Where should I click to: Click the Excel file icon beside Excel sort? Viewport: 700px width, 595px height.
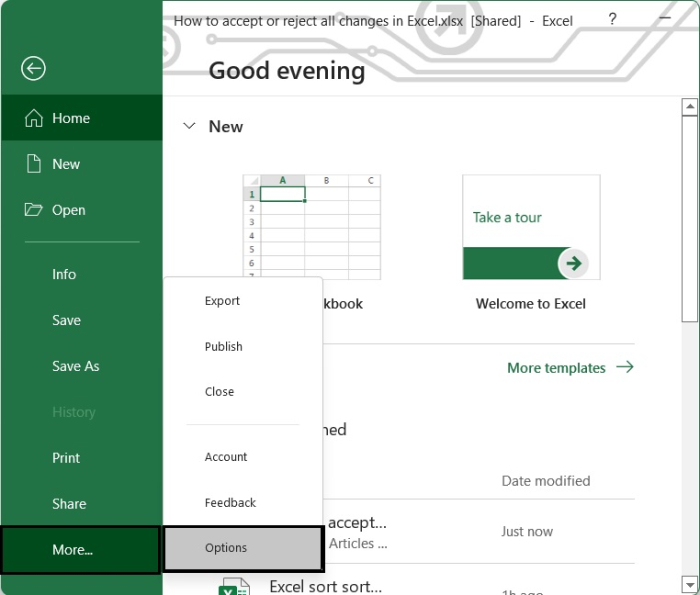[234, 587]
